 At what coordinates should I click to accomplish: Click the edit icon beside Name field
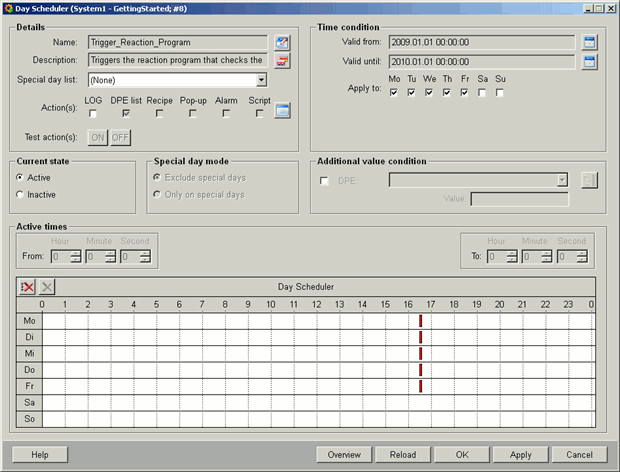(x=282, y=43)
